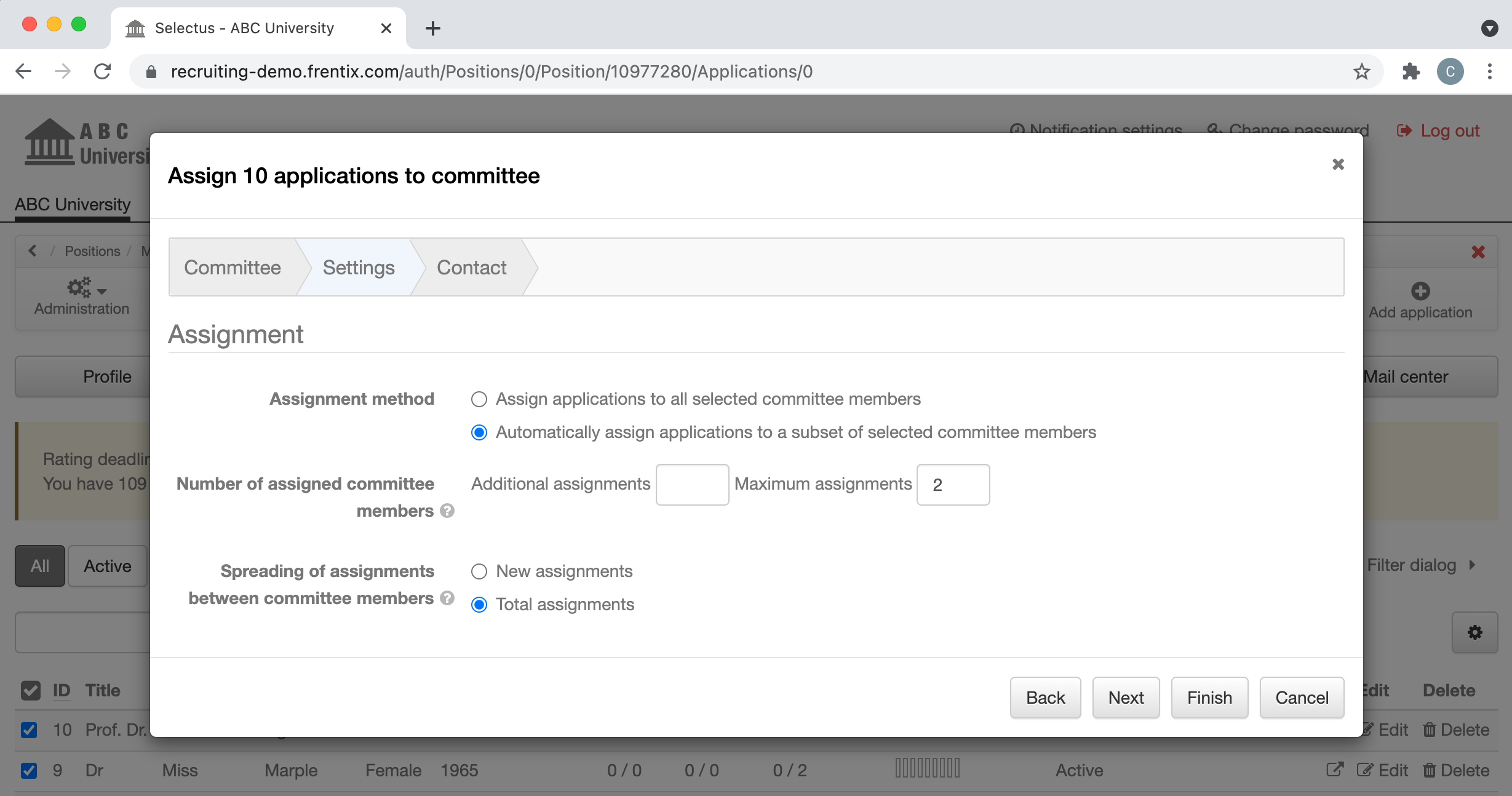Click the Back button
The width and height of the screenshot is (1512, 796).
(x=1045, y=698)
